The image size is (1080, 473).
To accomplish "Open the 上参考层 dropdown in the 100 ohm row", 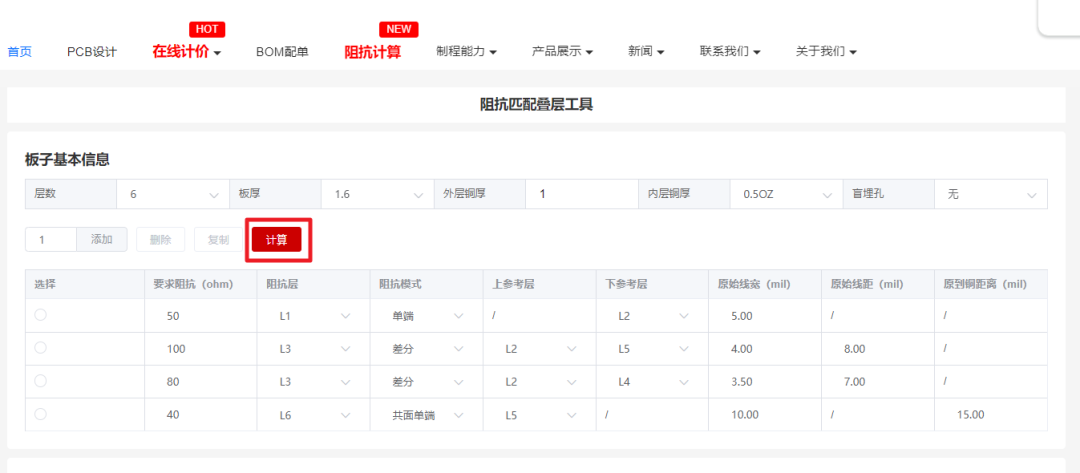I will pyautogui.click(x=540, y=348).
